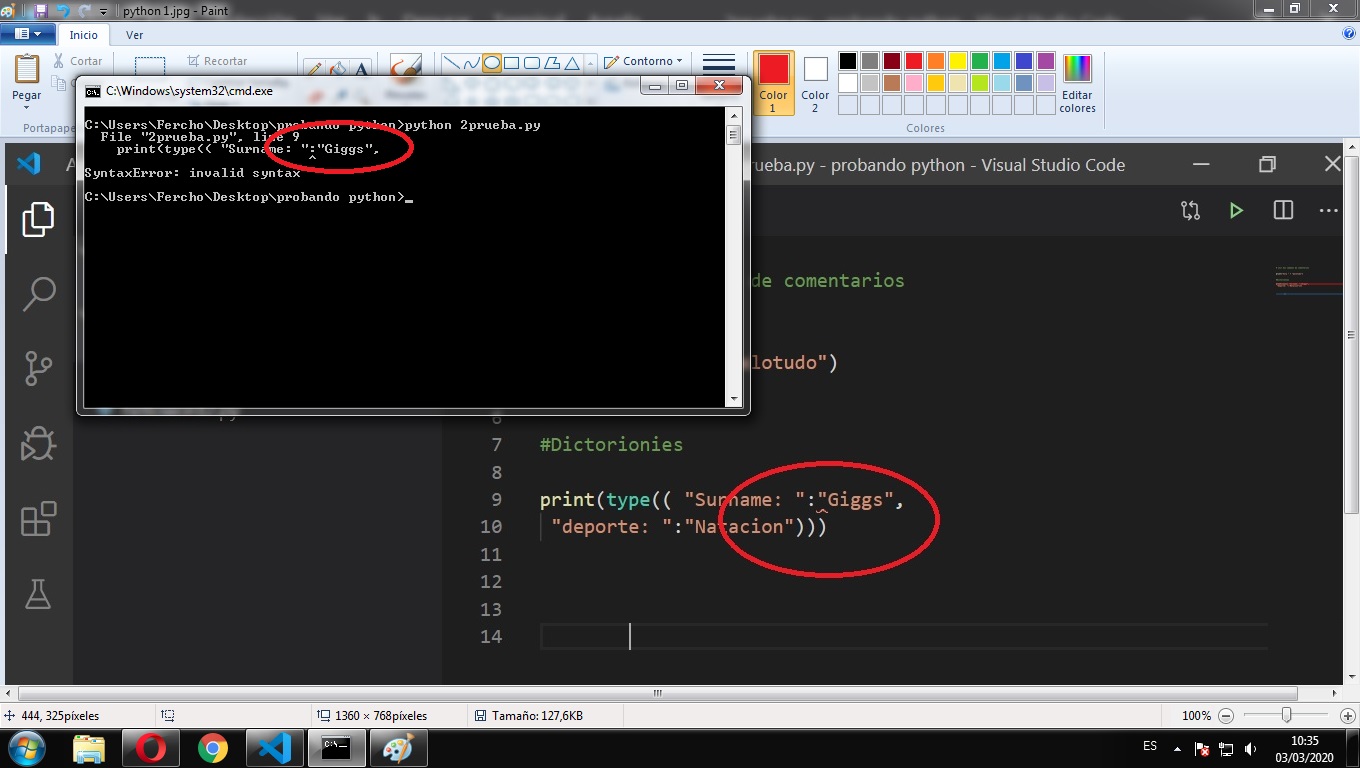Open Opera from the taskbar
Image resolution: width=1360 pixels, height=768 pixels.
point(151,748)
